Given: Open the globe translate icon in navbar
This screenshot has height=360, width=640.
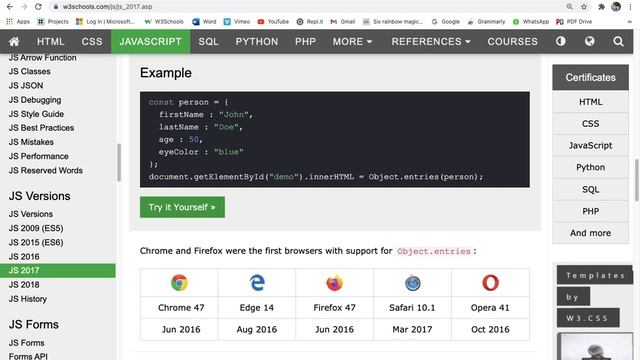Looking at the screenshot, I should pyautogui.click(x=589, y=41).
